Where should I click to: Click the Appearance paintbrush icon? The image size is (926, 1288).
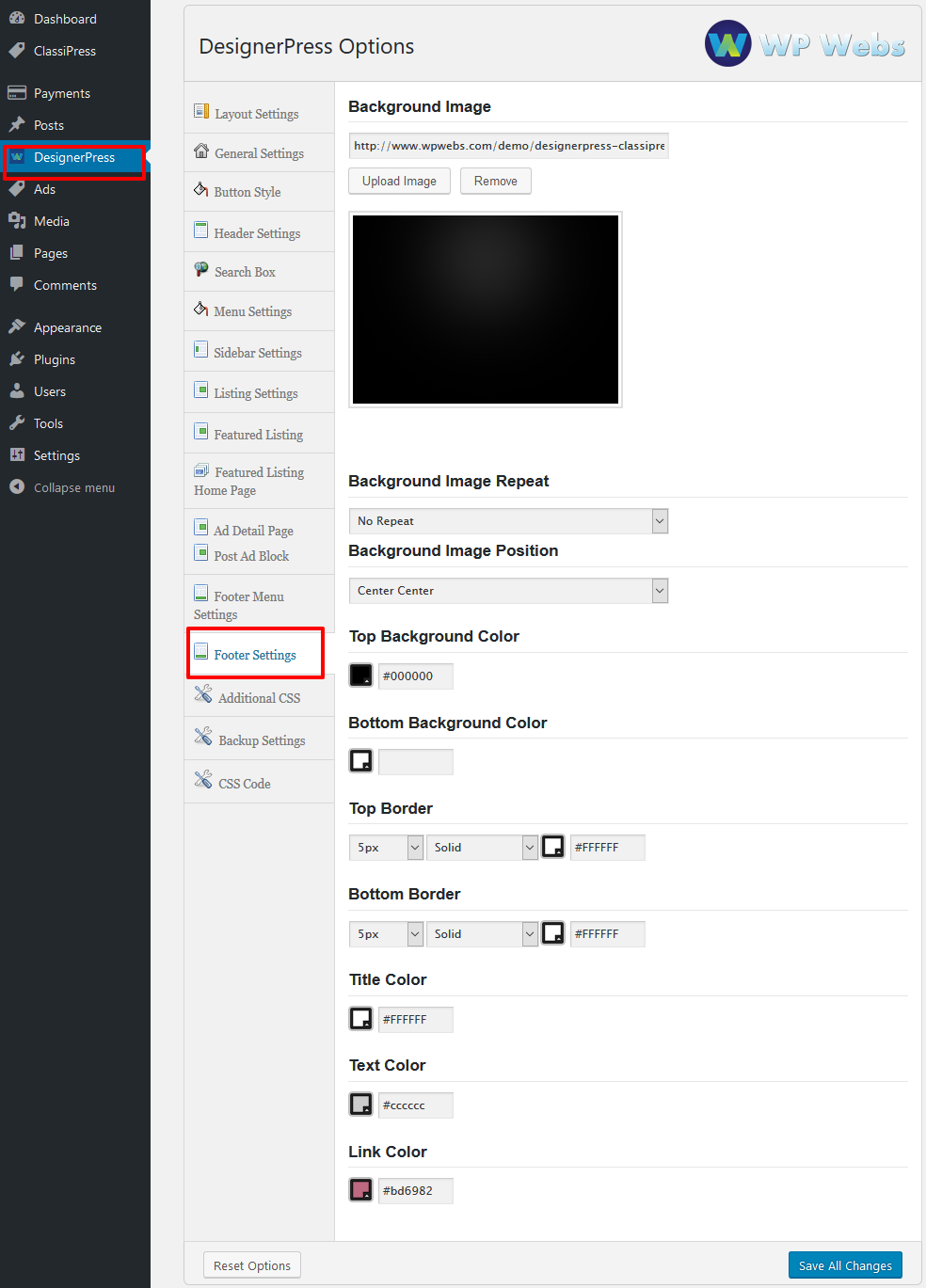17,327
